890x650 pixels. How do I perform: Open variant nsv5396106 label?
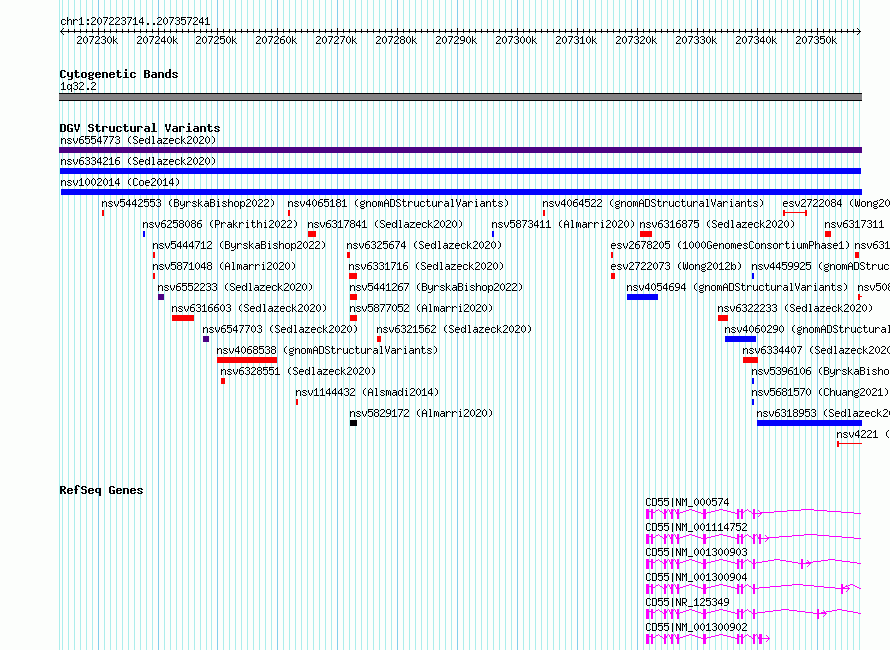(x=820, y=371)
